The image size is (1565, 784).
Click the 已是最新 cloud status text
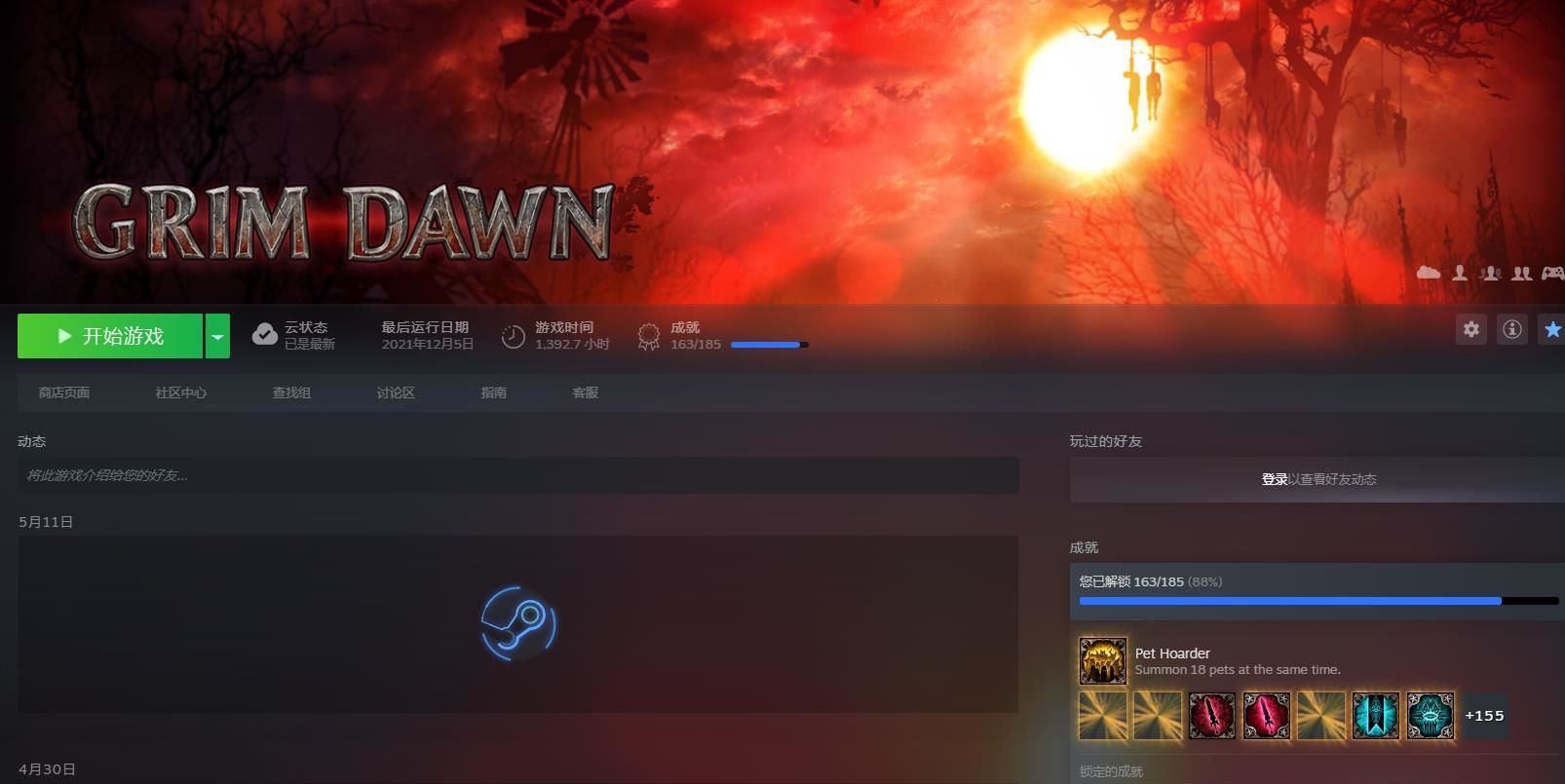click(x=310, y=344)
